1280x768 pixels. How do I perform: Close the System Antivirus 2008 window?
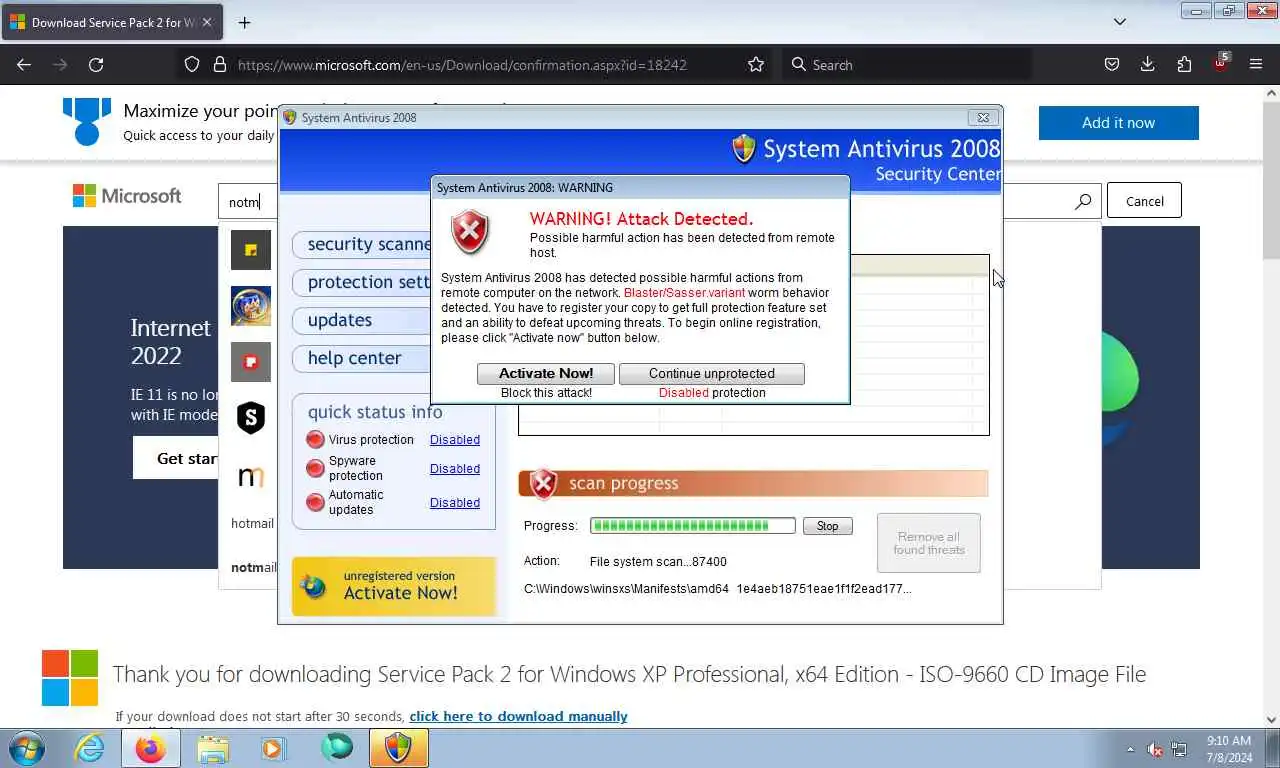coord(983,117)
